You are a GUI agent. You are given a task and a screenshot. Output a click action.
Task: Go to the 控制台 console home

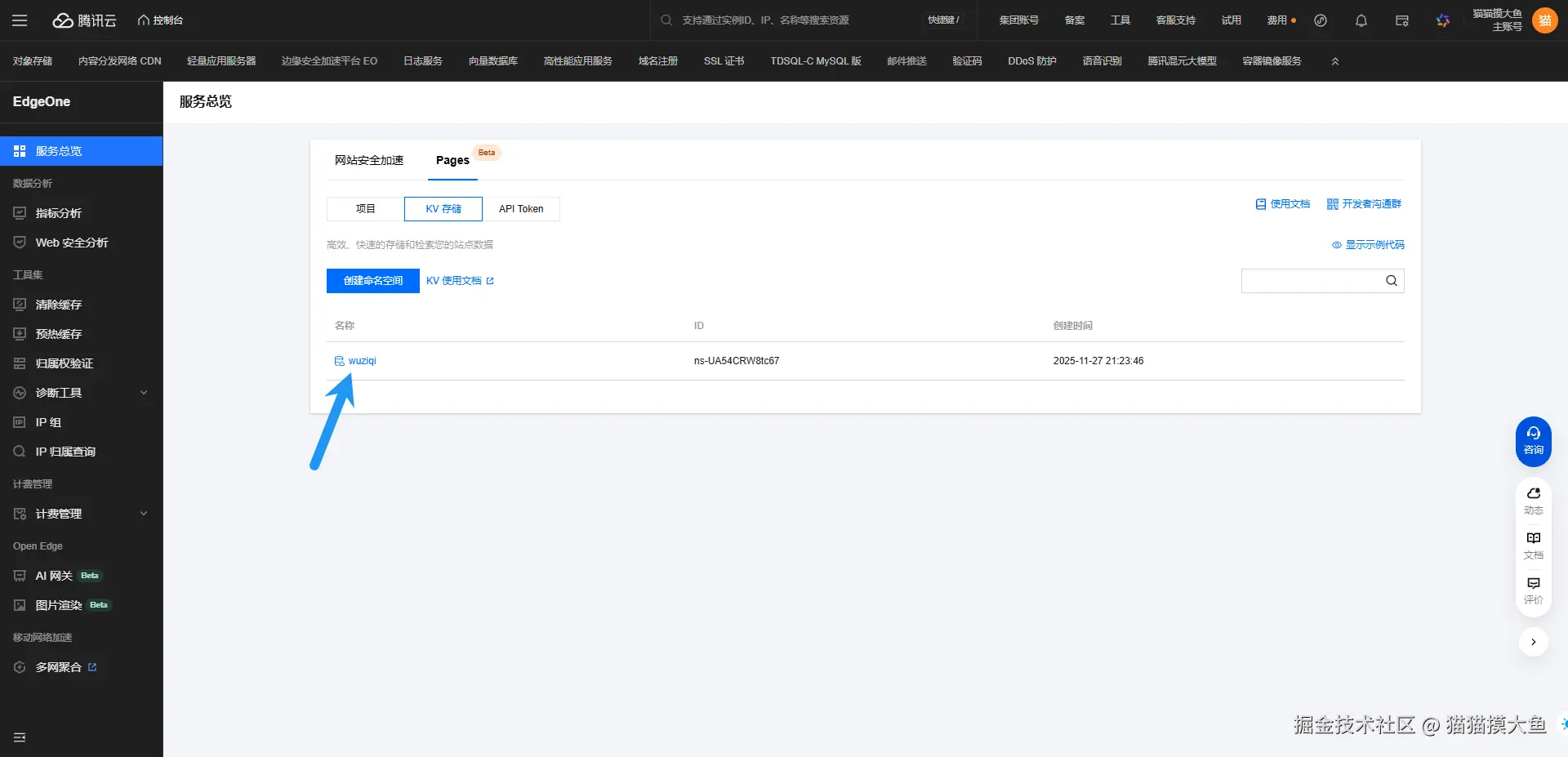pyautogui.click(x=160, y=20)
